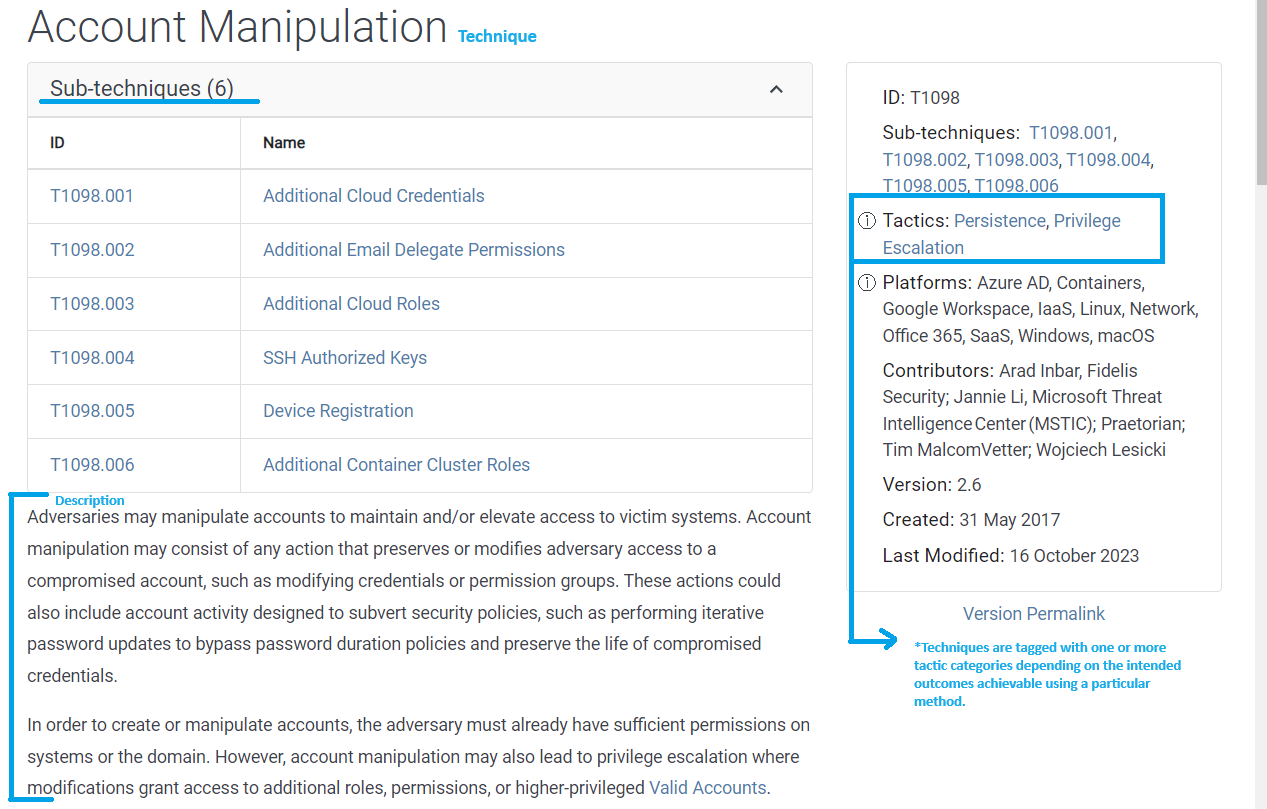Click the ID: T1098 text

pyautogui.click(x=921, y=98)
